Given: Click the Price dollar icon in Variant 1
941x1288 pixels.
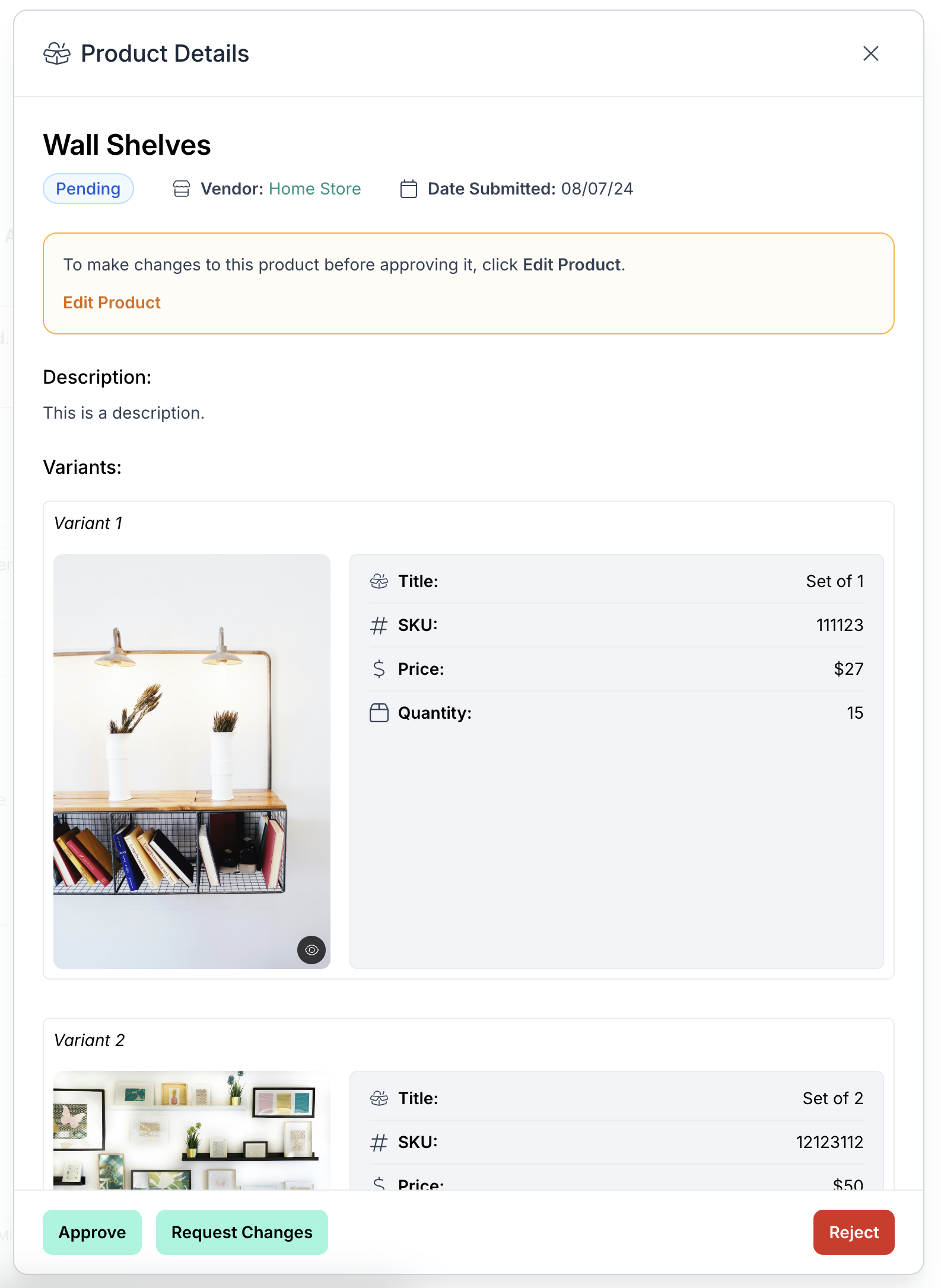Looking at the screenshot, I should pyautogui.click(x=379, y=669).
